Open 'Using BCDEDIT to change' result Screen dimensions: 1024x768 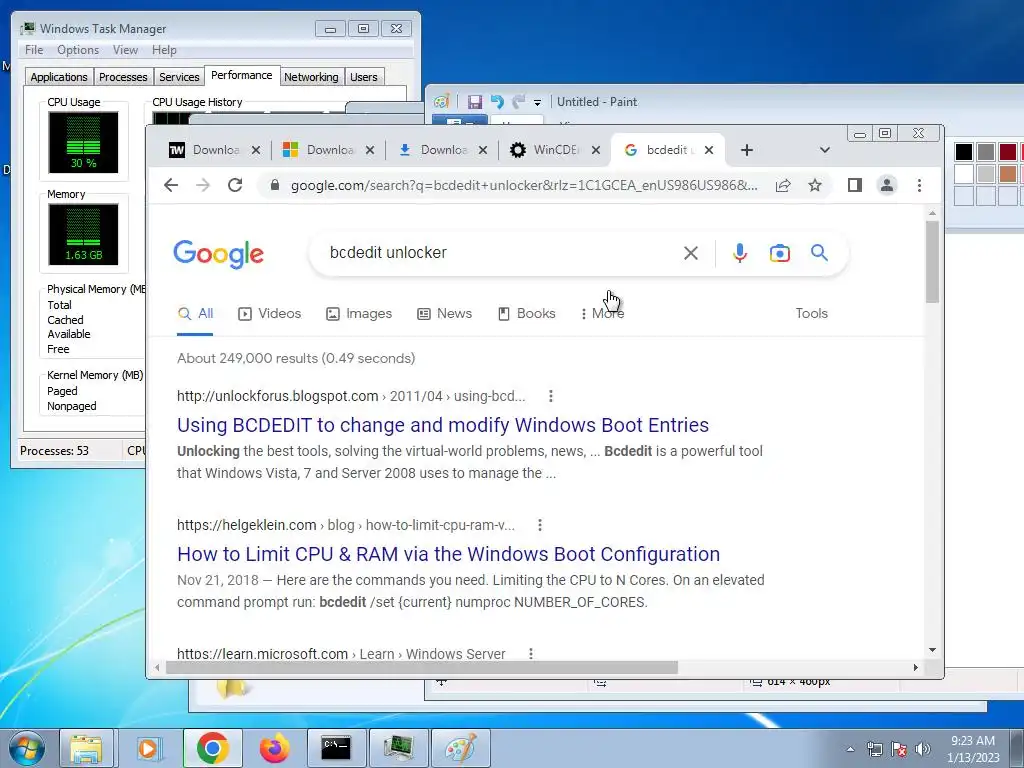[x=443, y=425]
